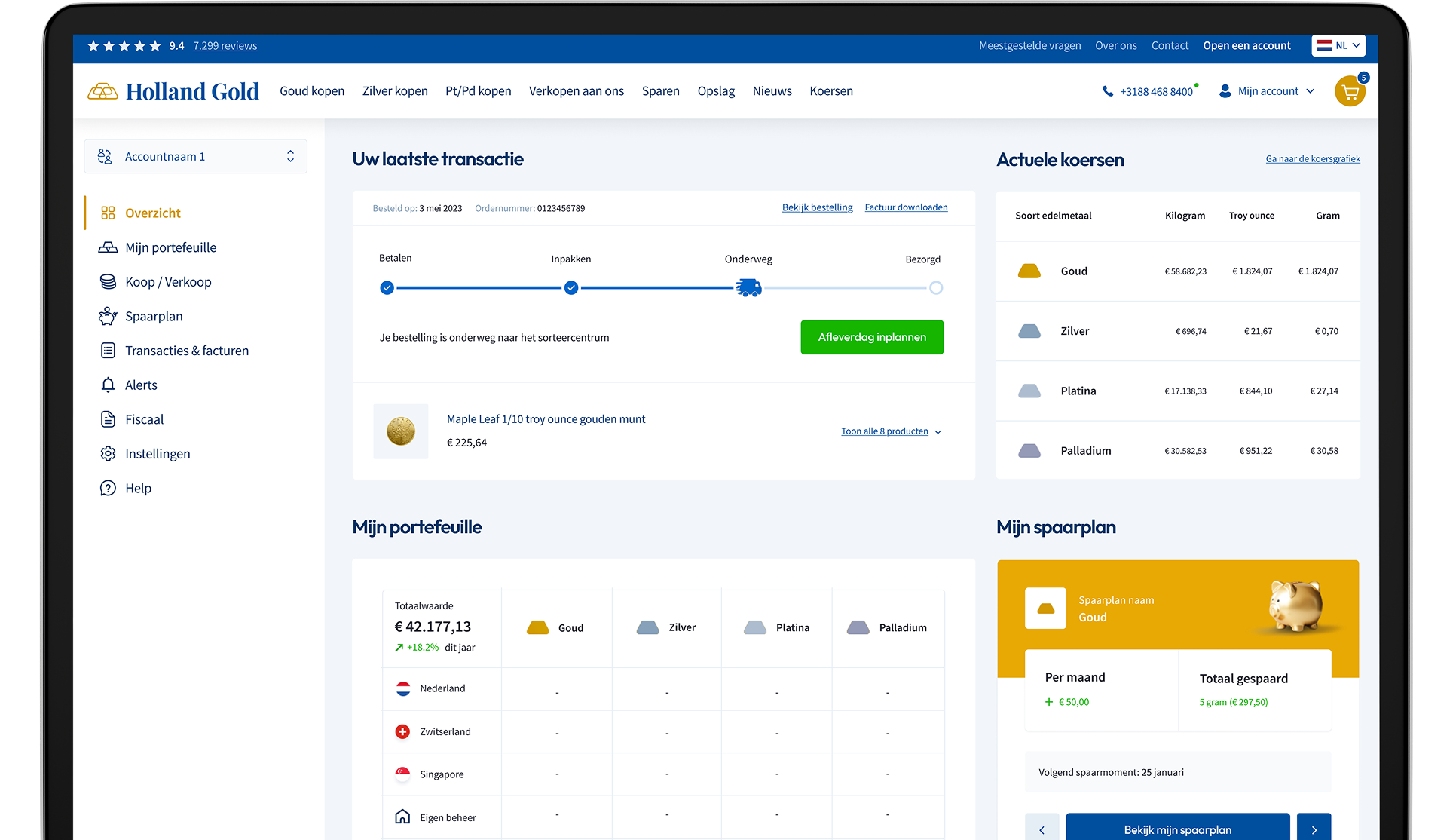The width and height of the screenshot is (1456, 840).
Task: Click the Maple Leaf coin thumbnail
Action: tap(401, 431)
